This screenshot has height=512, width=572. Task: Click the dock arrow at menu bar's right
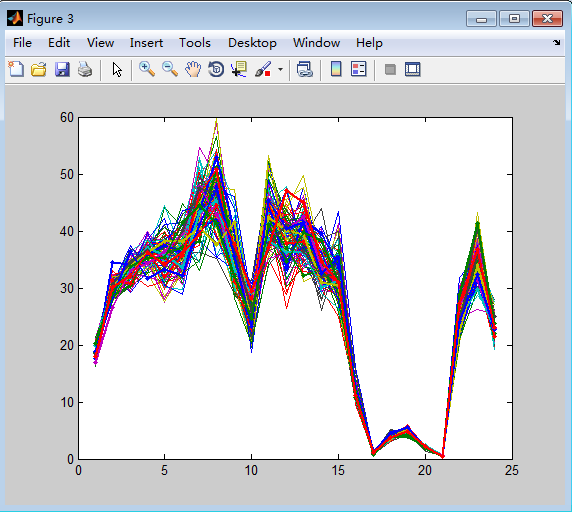point(556,43)
